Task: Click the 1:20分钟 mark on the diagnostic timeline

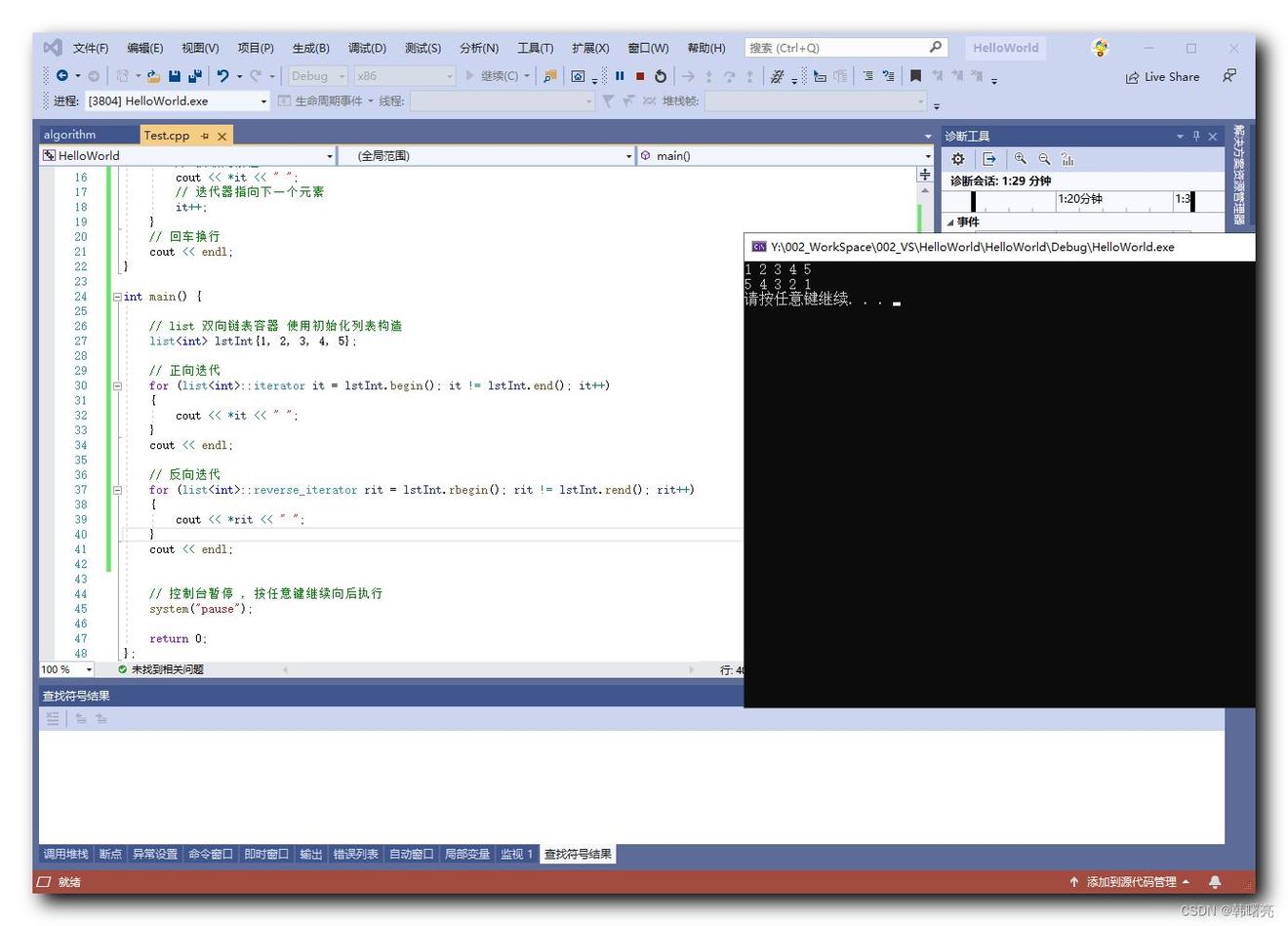Action: click(x=1080, y=199)
